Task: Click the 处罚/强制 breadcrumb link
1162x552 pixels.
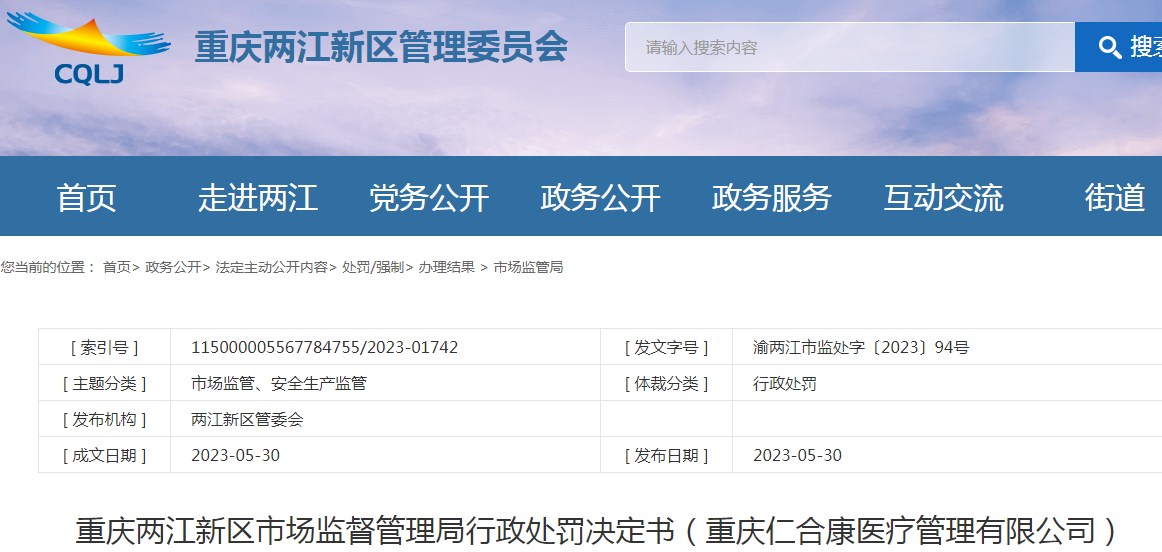Action: tap(373, 267)
